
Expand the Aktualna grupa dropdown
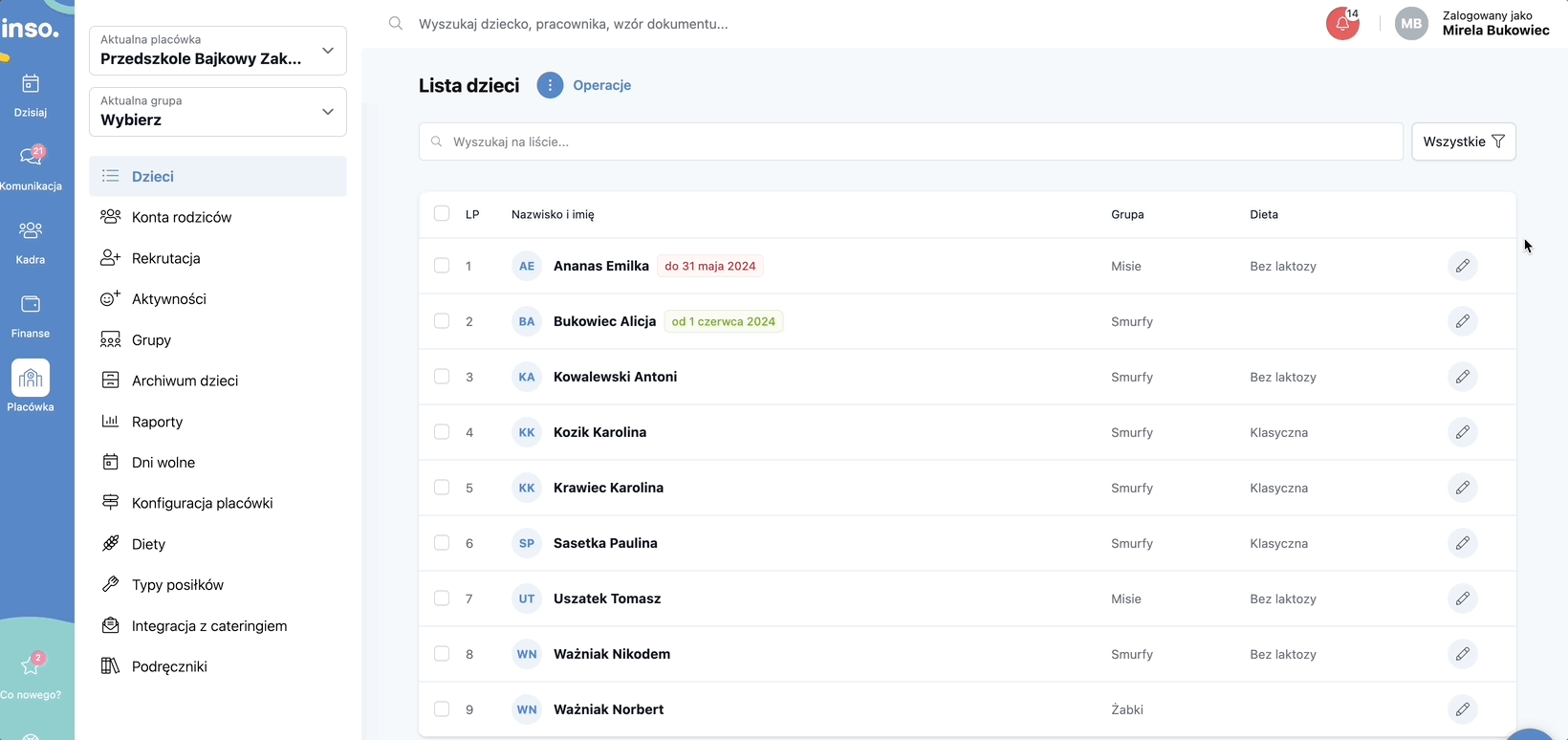pos(218,112)
